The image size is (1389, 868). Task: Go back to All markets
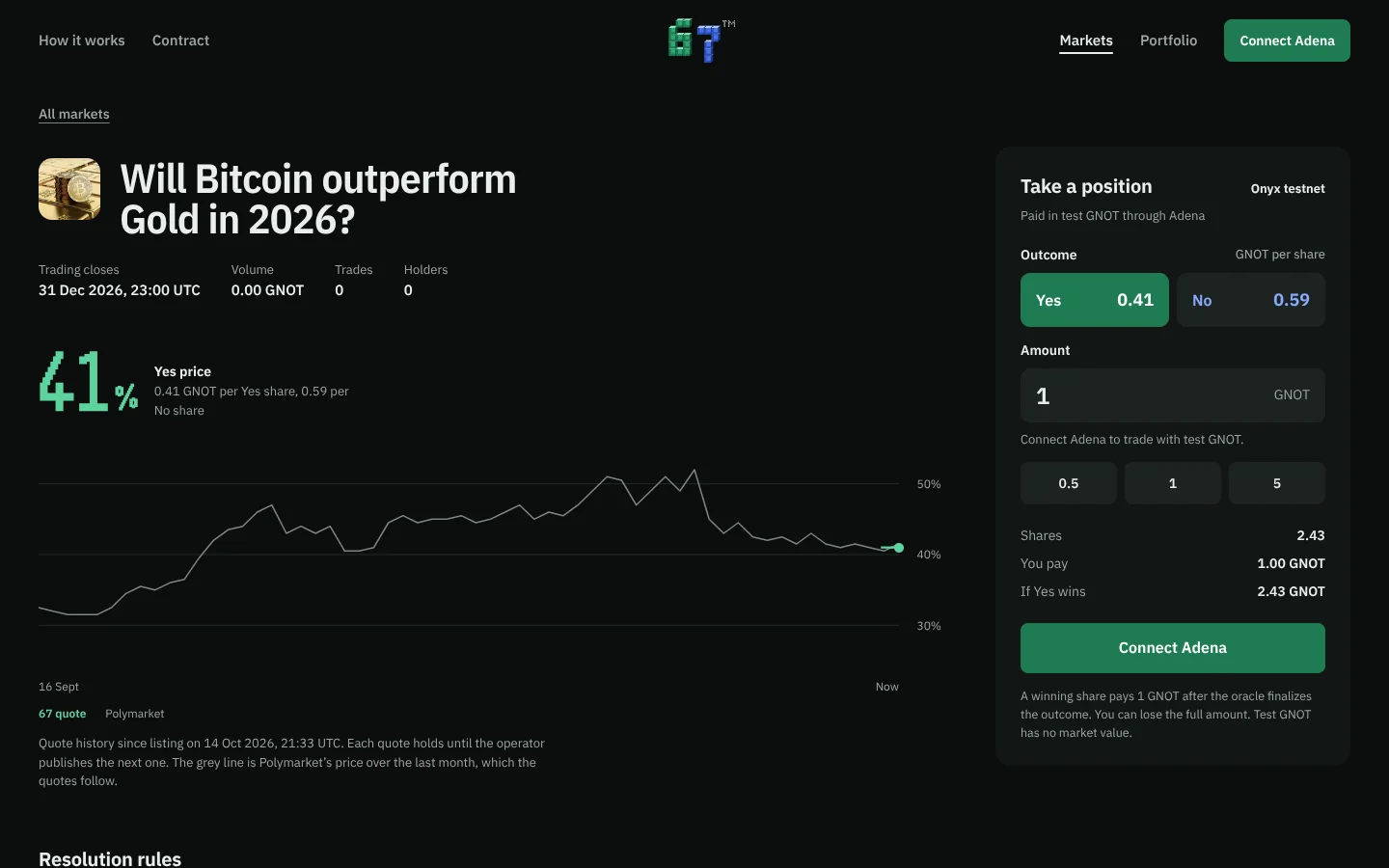(74, 114)
